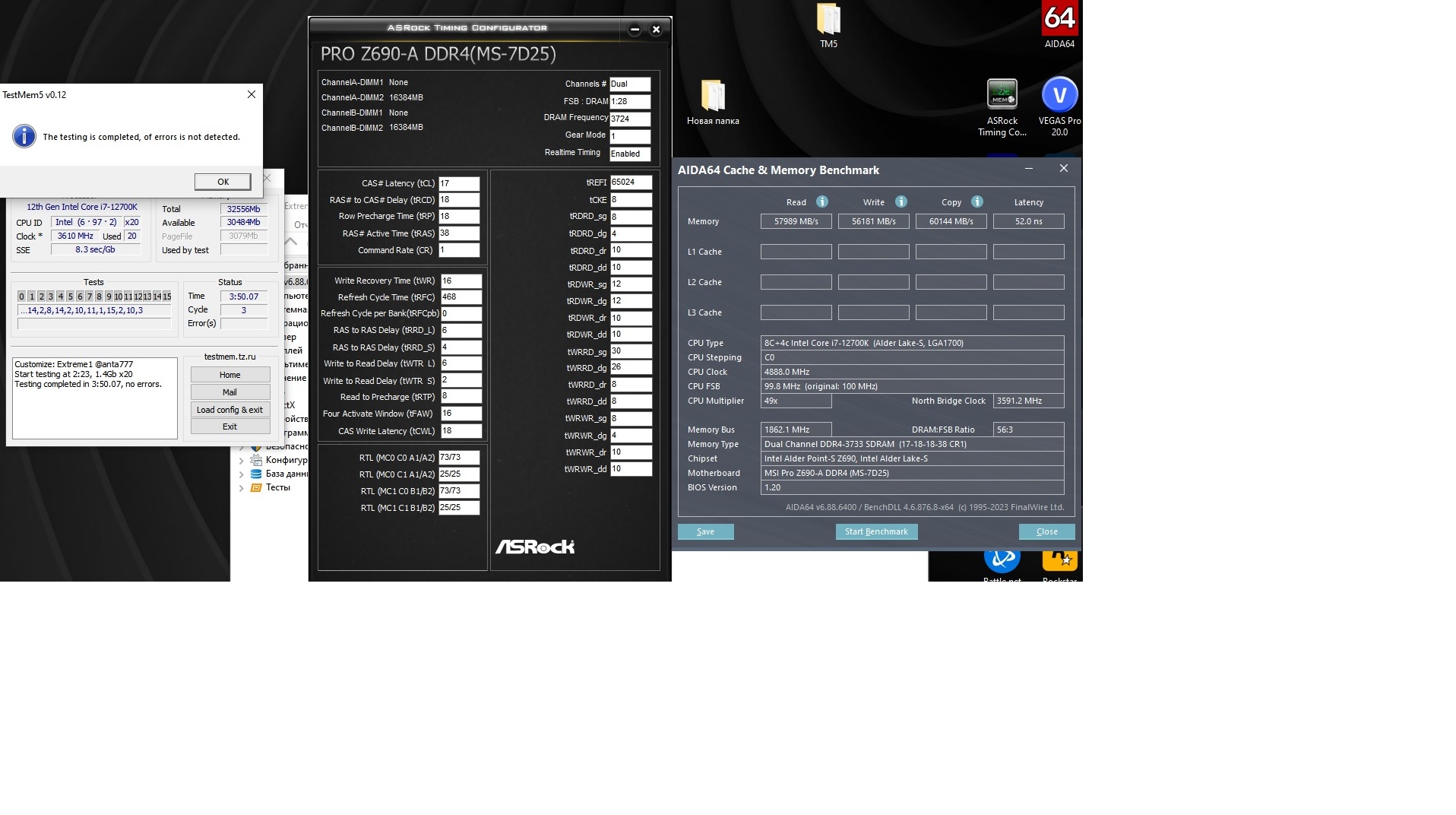This screenshot has height=815, width=1456.
Task: Click the Memory Write result 56181 MB/s
Action: point(874,221)
